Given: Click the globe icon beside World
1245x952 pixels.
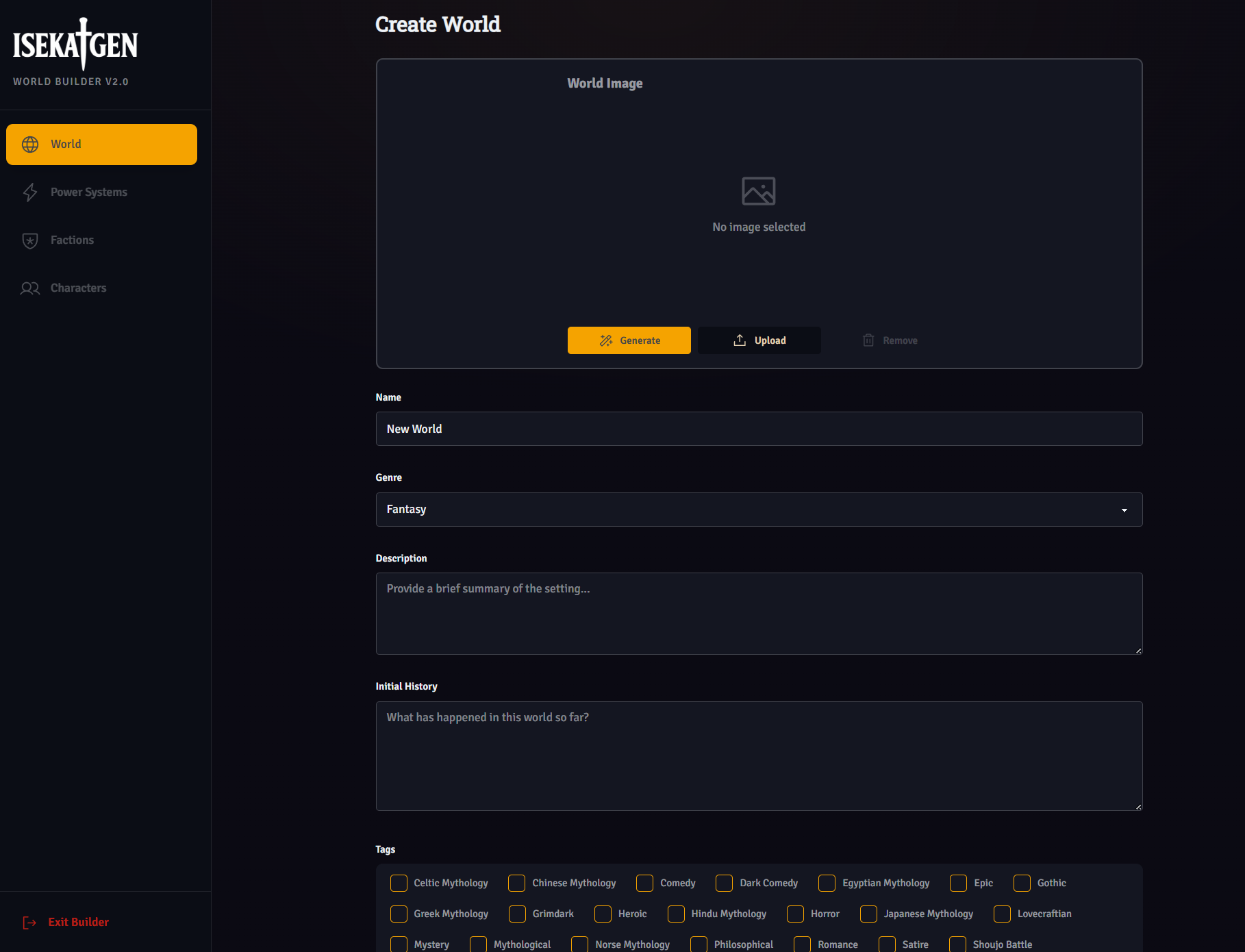Looking at the screenshot, I should 30,145.
